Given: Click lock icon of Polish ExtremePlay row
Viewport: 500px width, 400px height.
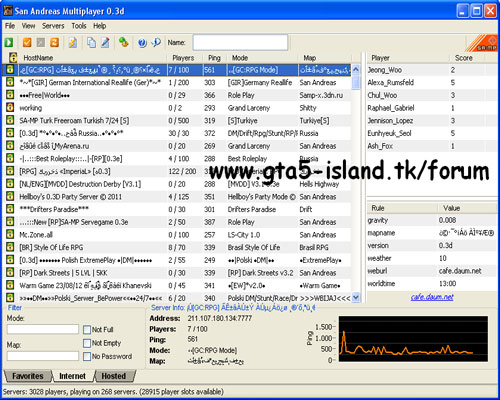Looking at the screenshot, I should point(10,260).
